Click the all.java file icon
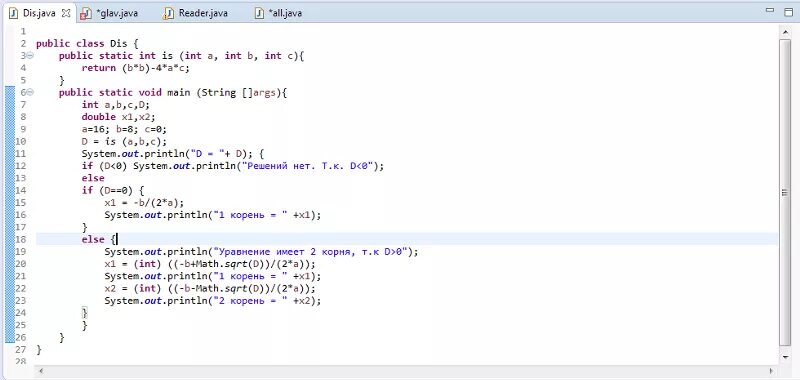 [259, 13]
